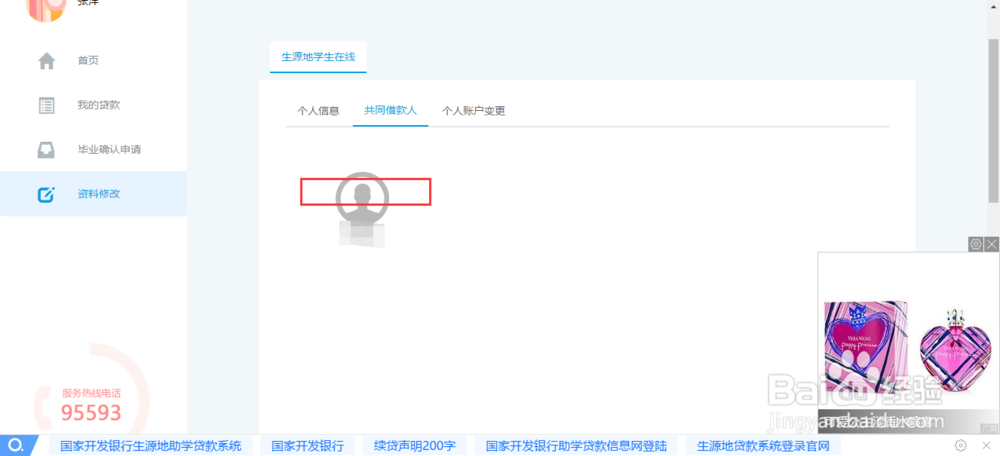Image resolution: width=1000 pixels, height=456 pixels.
Task: Open 国家开发银行助学贷款信息网登陆 link
Action: (x=577, y=446)
